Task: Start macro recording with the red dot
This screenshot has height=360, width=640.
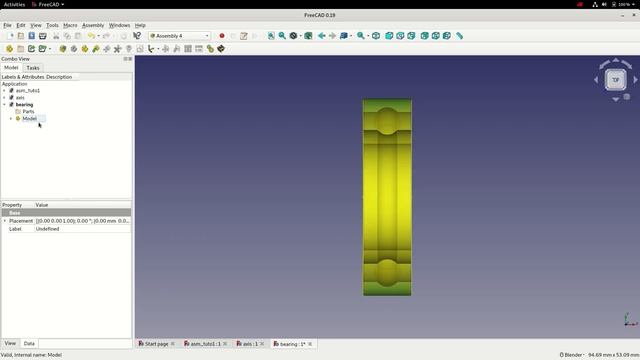Action: tap(222, 36)
